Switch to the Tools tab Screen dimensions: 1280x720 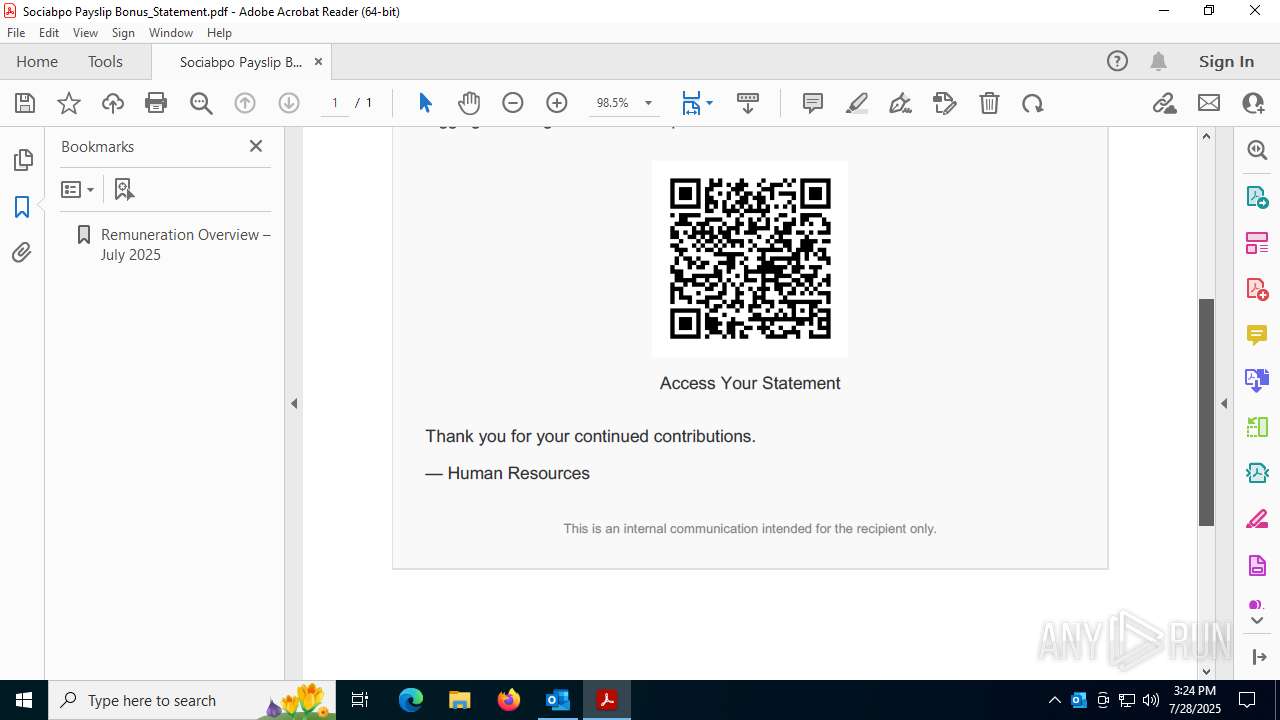[x=105, y=62]
